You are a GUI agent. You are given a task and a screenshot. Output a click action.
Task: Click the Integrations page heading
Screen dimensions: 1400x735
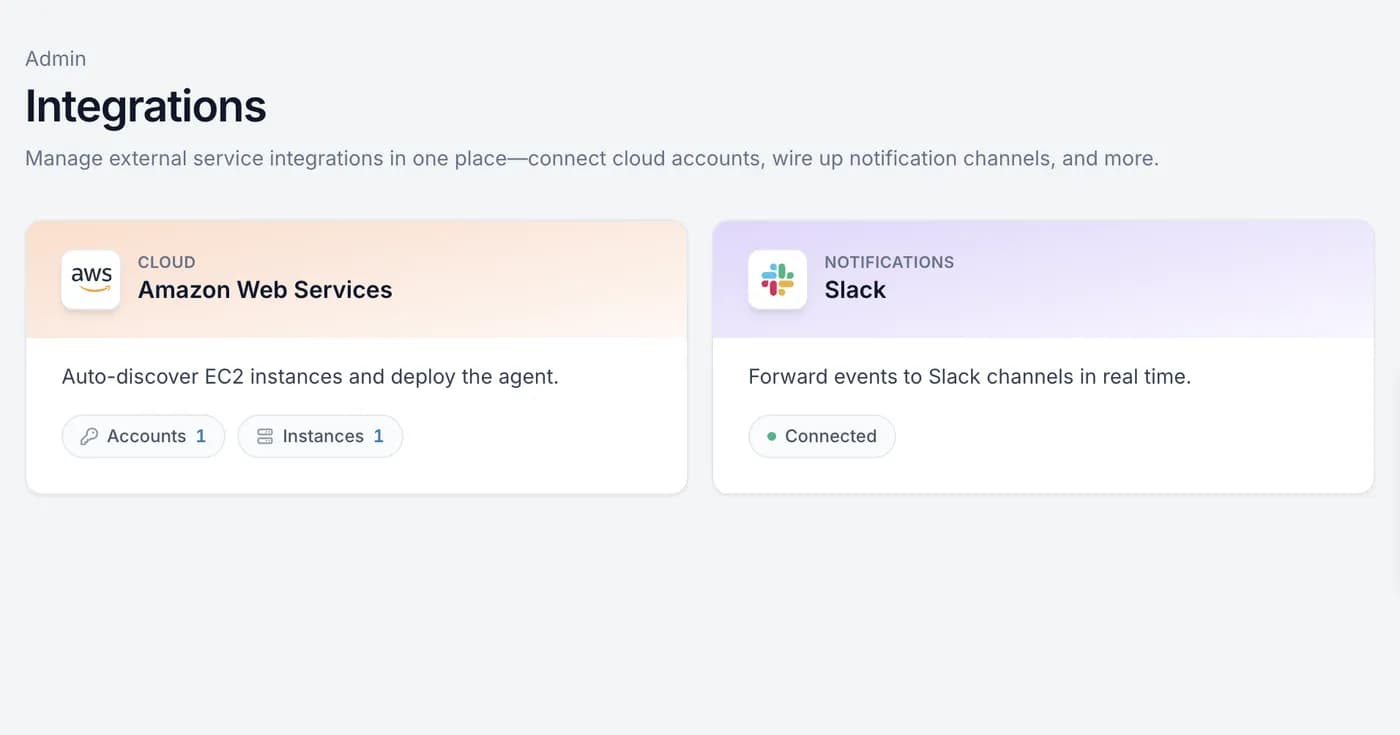(x=146, y=106)
